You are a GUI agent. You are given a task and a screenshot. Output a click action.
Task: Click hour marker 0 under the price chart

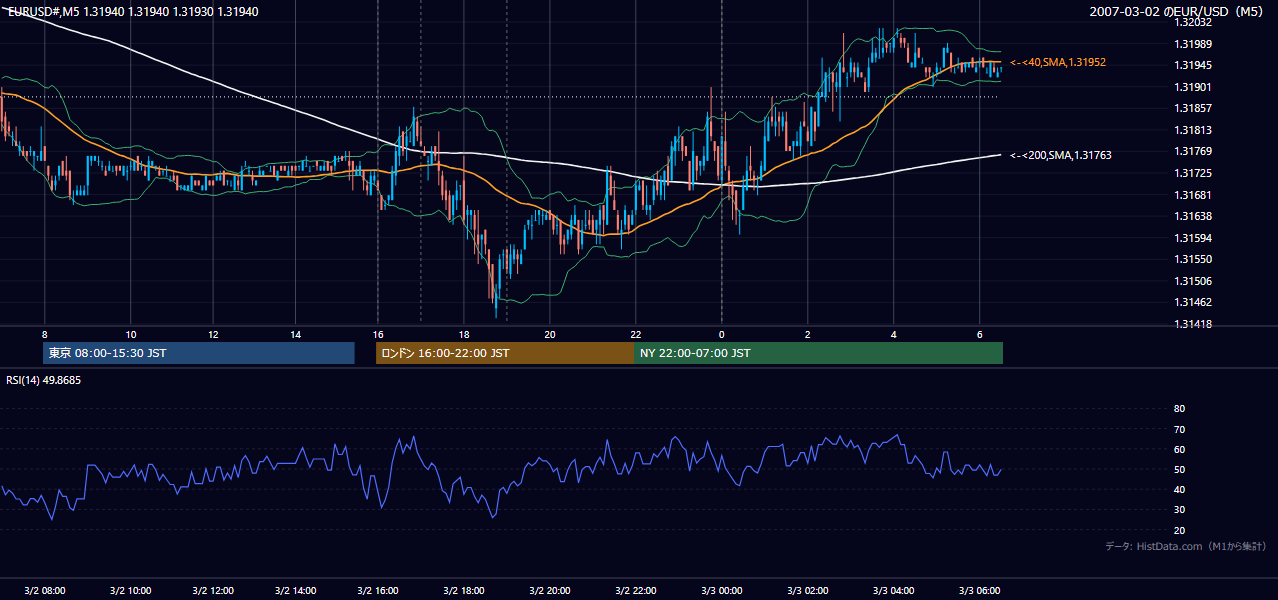point(722,334)
